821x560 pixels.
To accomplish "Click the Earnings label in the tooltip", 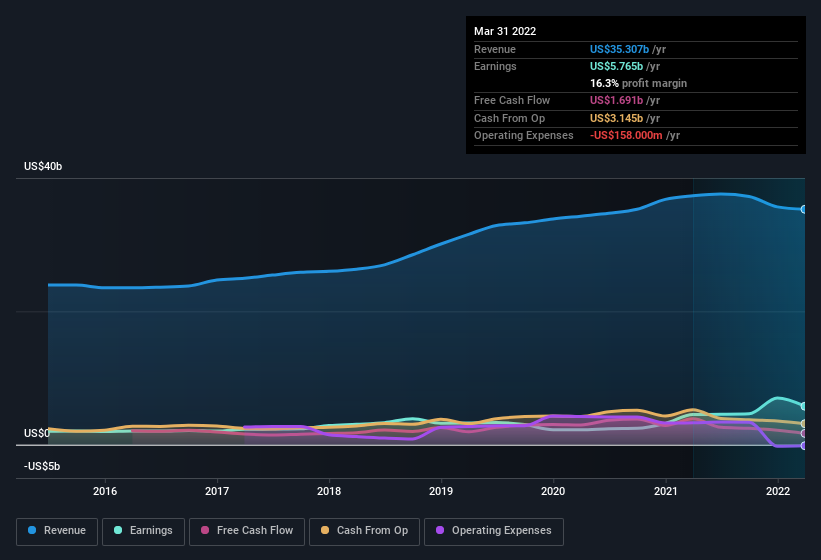I will pyautogui.click(x=495, y=66).
